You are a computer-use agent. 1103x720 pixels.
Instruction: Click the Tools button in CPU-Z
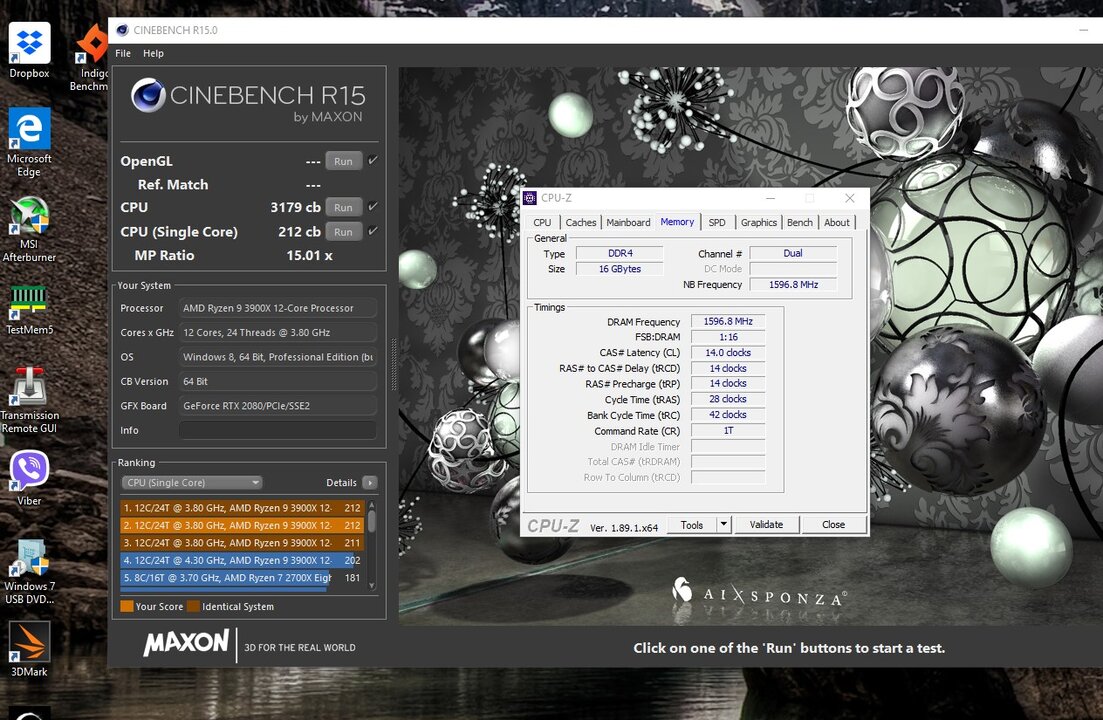(691, 525)
